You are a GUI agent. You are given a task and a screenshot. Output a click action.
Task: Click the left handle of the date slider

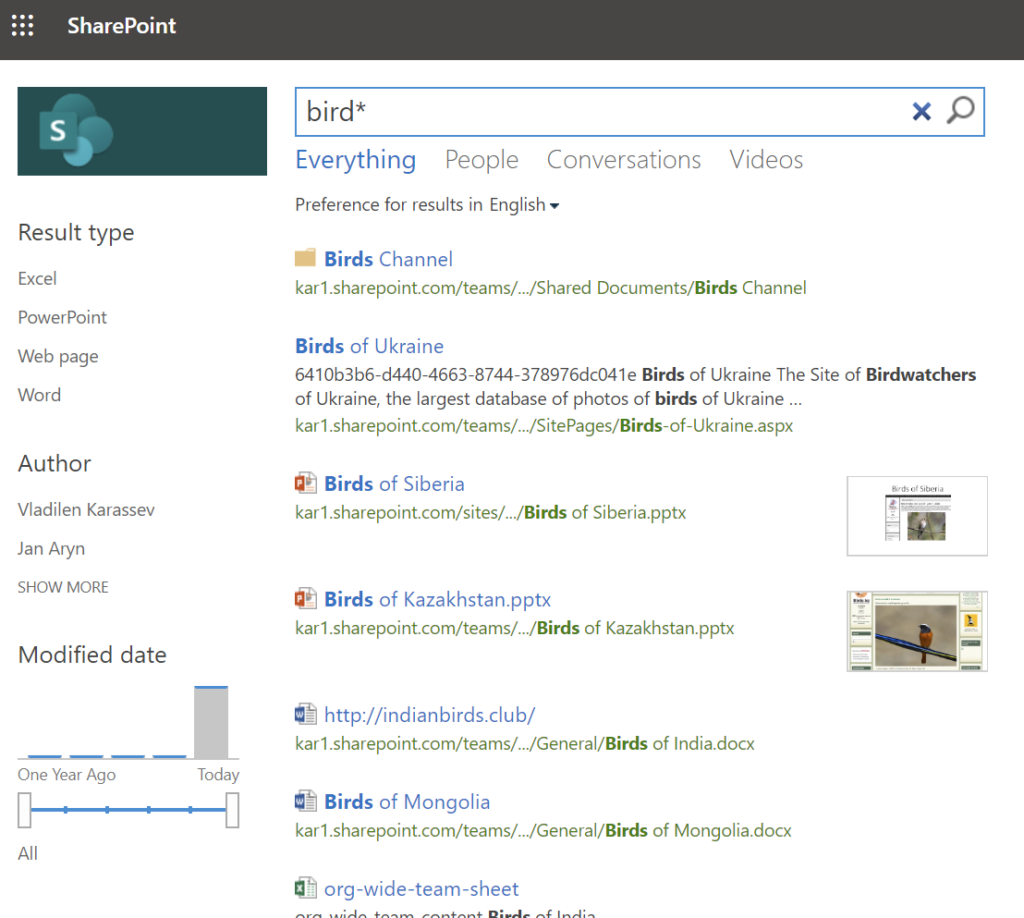click(24, 810)
